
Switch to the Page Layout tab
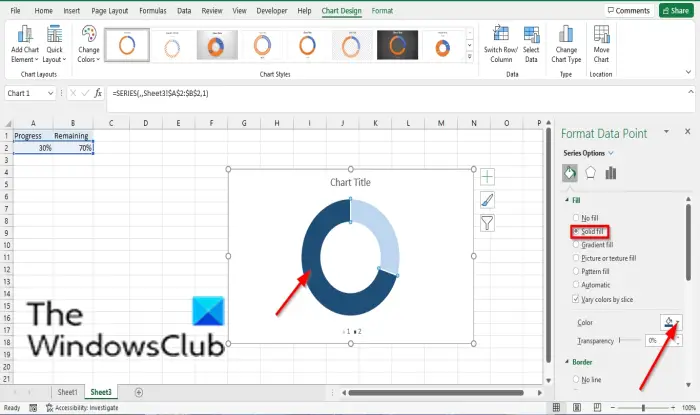(x=109, y=11)
